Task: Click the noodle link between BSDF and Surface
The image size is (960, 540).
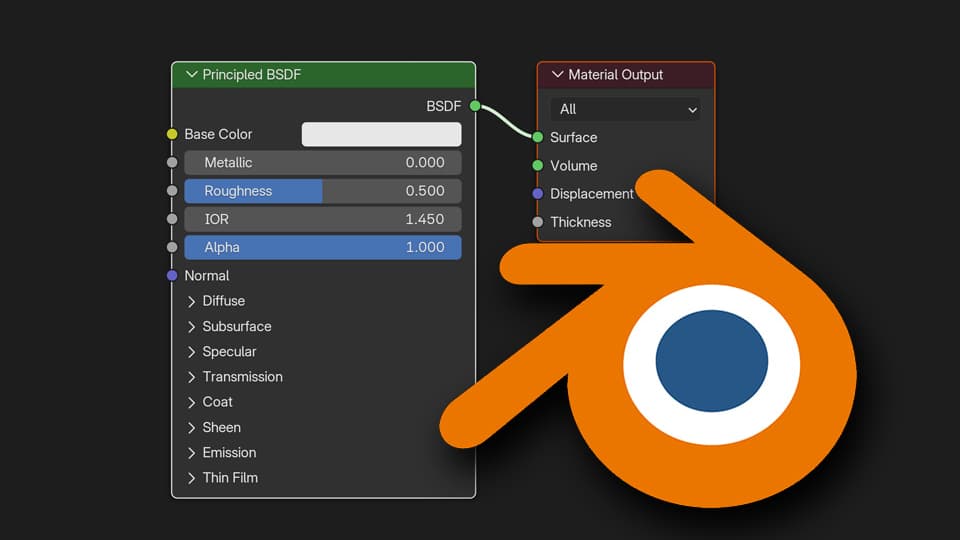Action: tap(506, 121)
